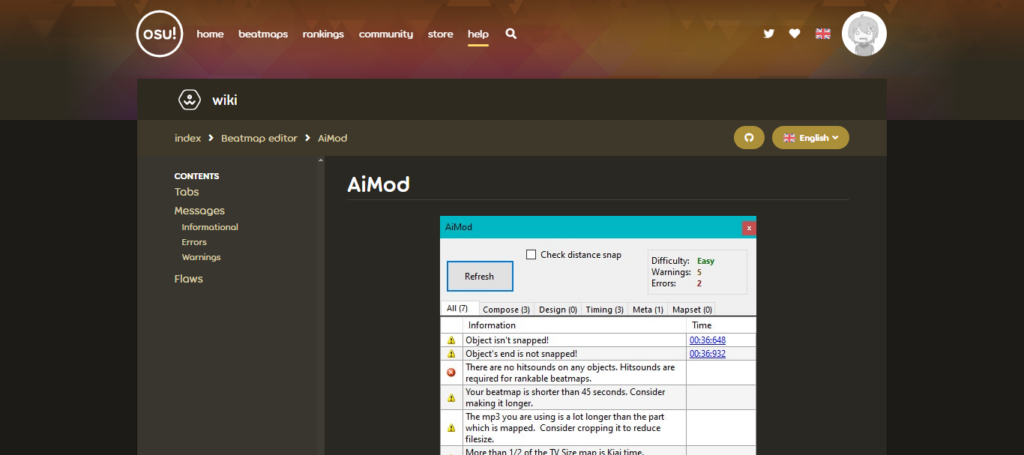Open the community menu
This screenshot has height=455, width=1024.
pos(385,34)
